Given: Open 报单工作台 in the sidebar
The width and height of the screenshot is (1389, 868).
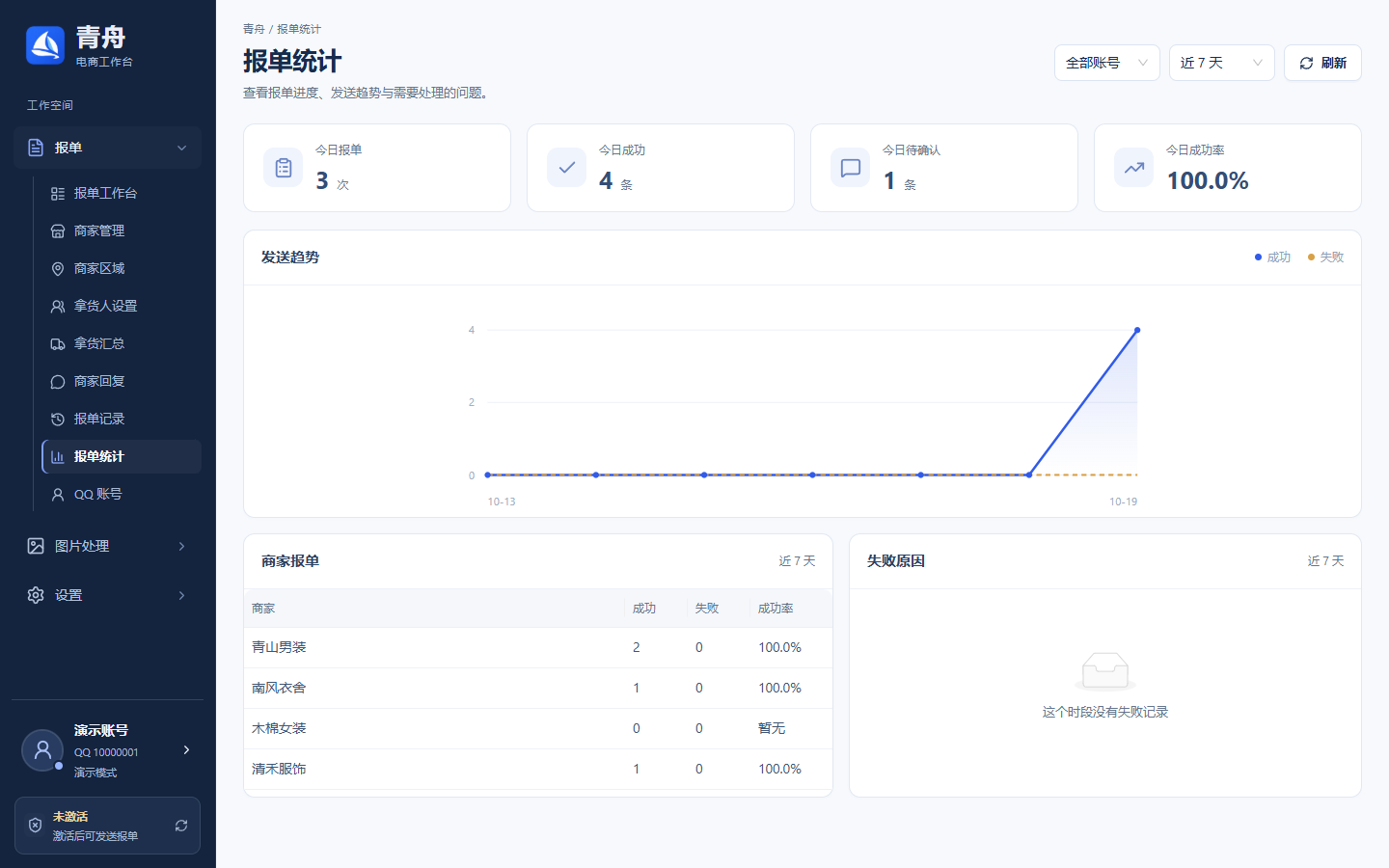Looking at the screenshot, I should pos(122,193).
